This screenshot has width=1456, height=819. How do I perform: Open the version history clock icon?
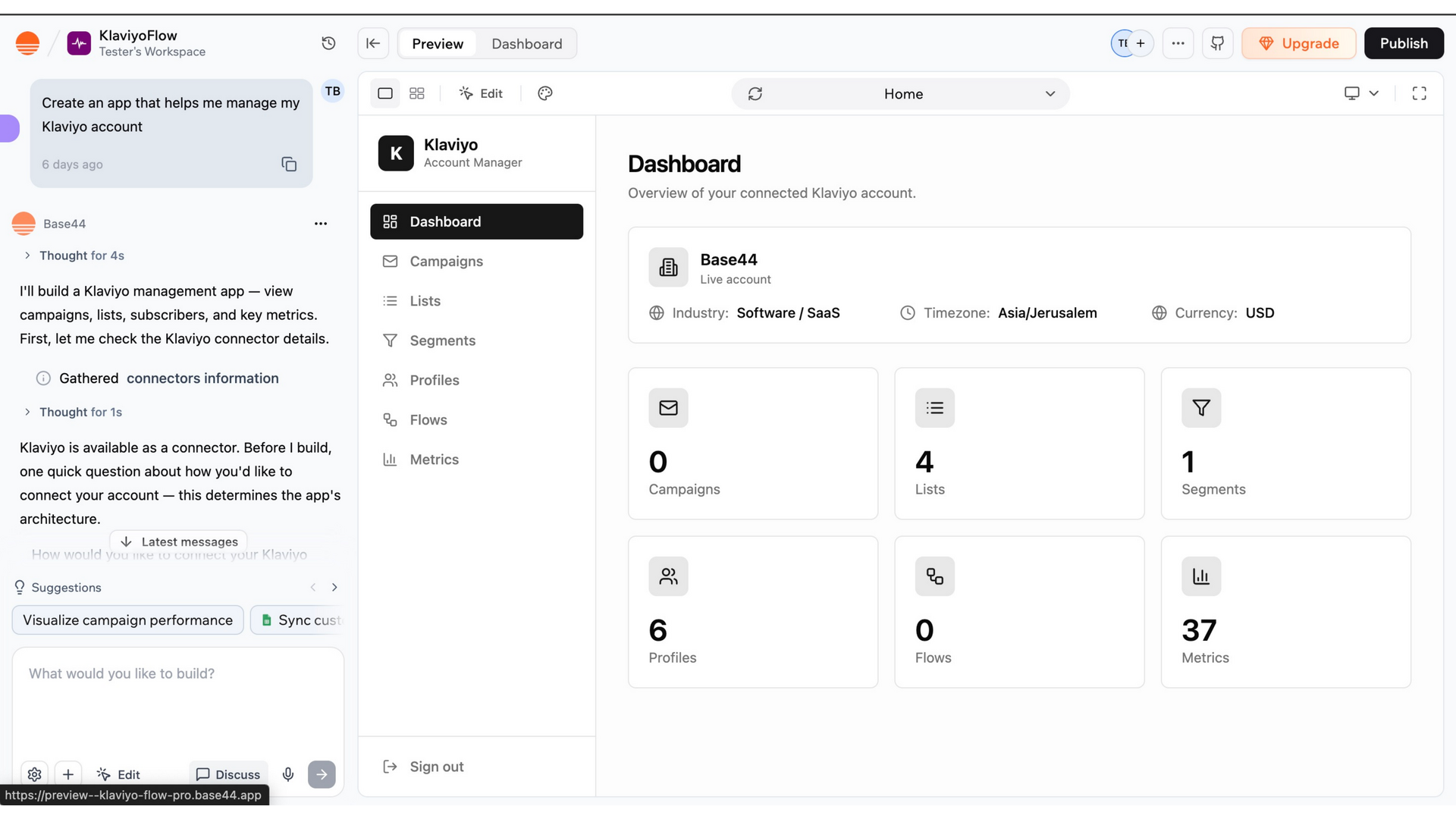[328, 43]
